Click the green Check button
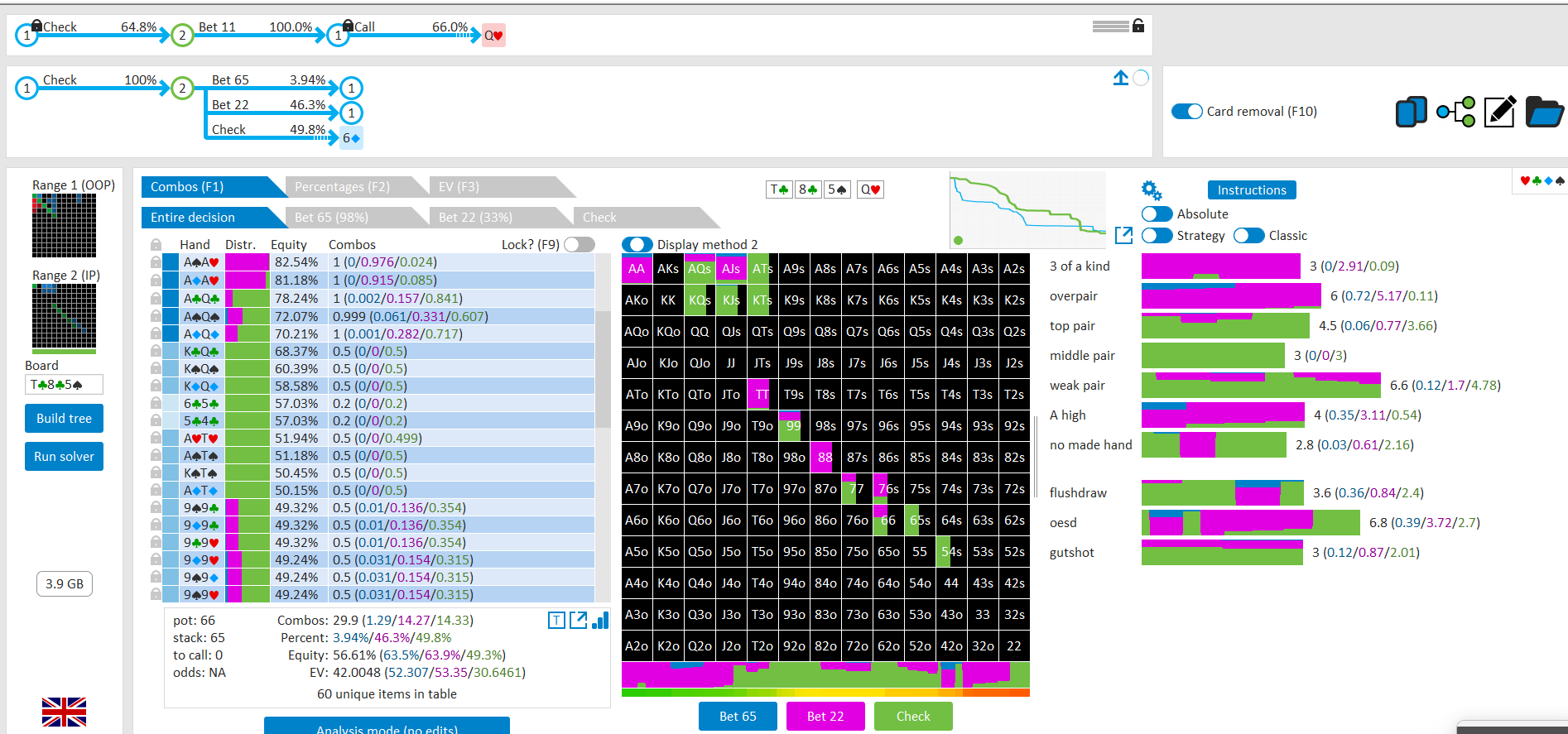 click(913, 717)
